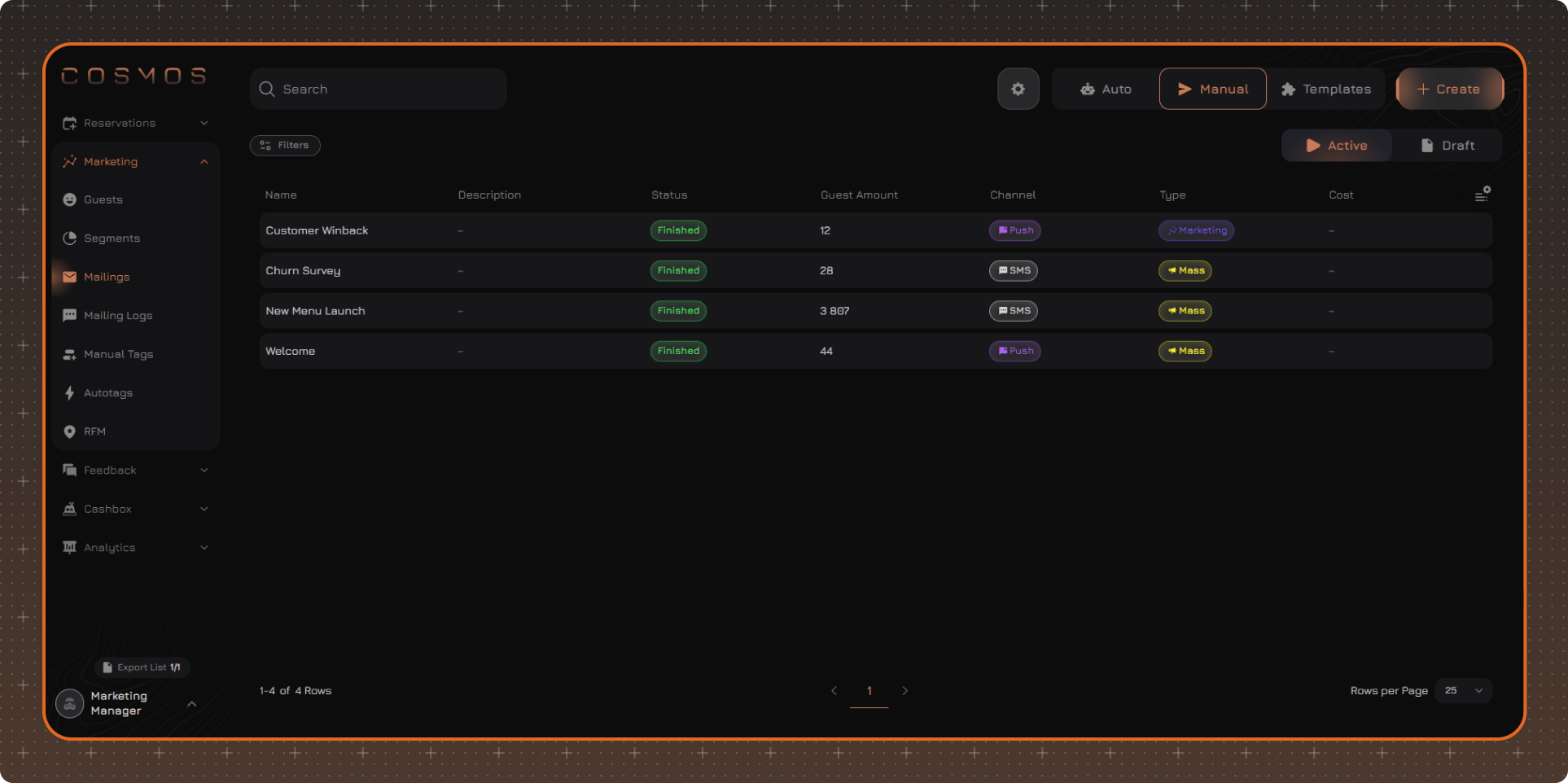Select the Manual mailings tab
This screenshot has height=783, width=1568.
pyautogui.click(x=1212, y=89)
